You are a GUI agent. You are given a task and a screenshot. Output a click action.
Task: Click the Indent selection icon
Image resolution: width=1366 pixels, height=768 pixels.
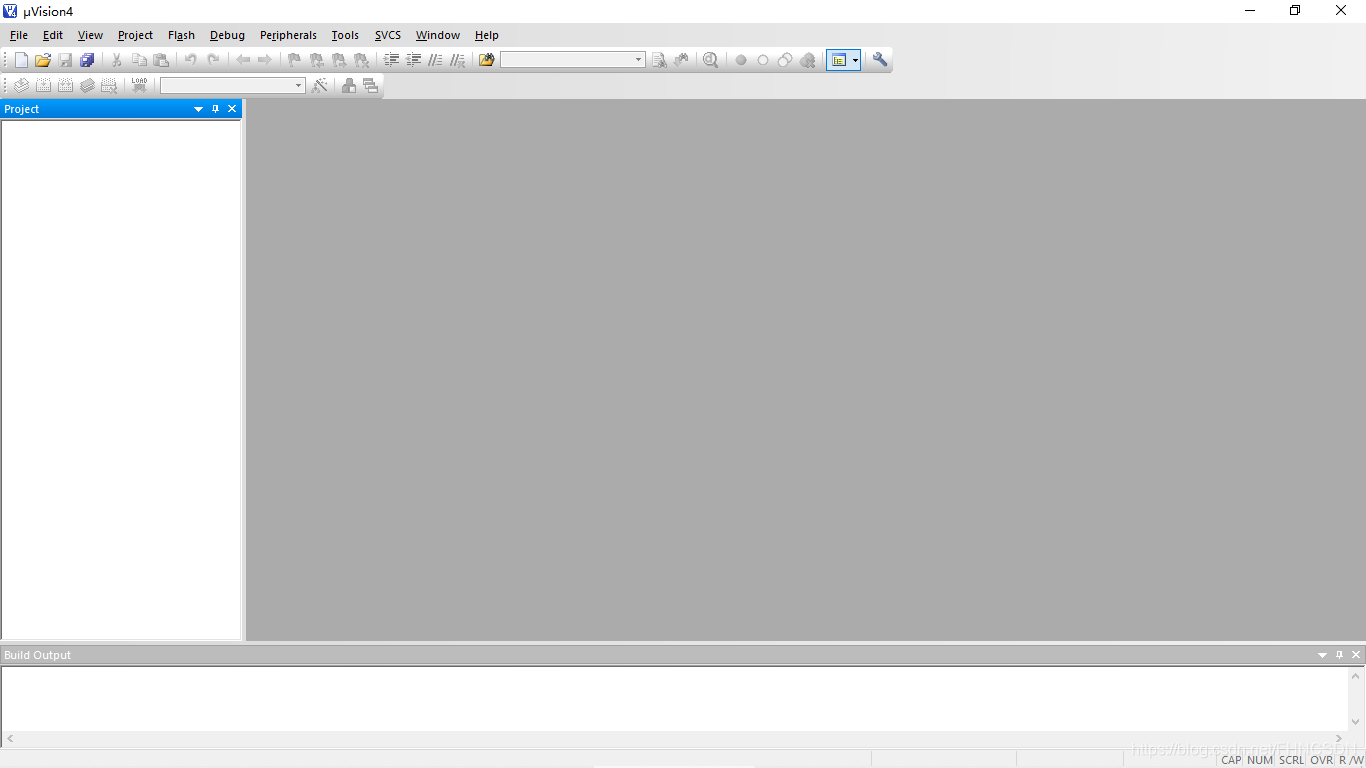pos(391,60)
